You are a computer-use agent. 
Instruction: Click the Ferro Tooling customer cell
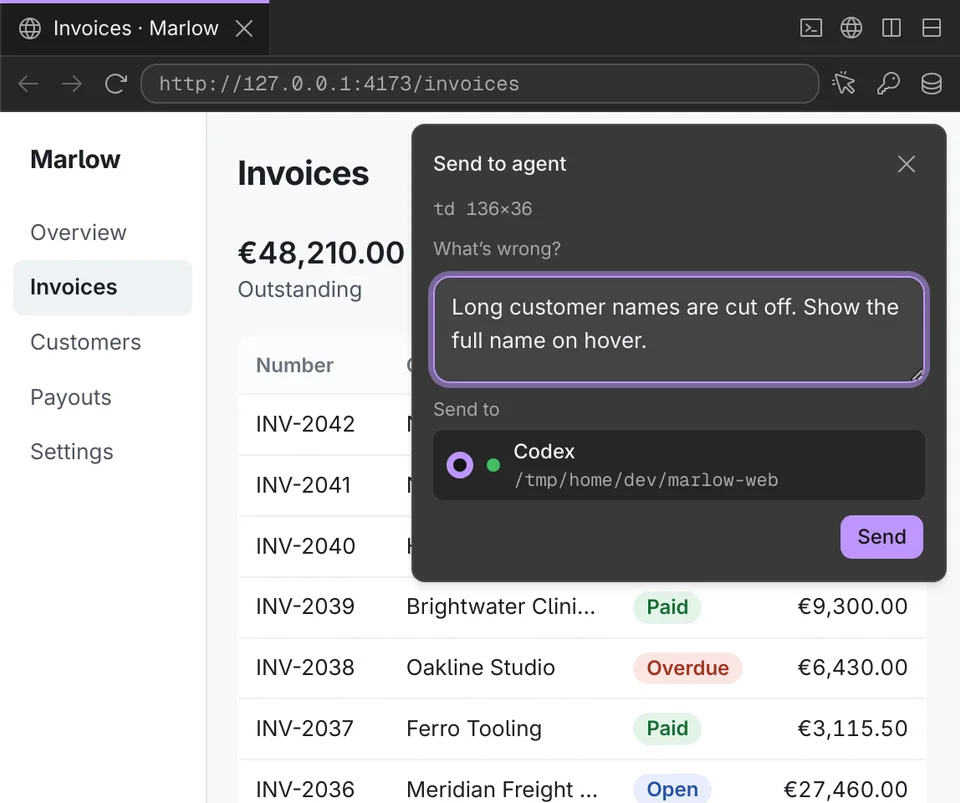pos(474,728)
